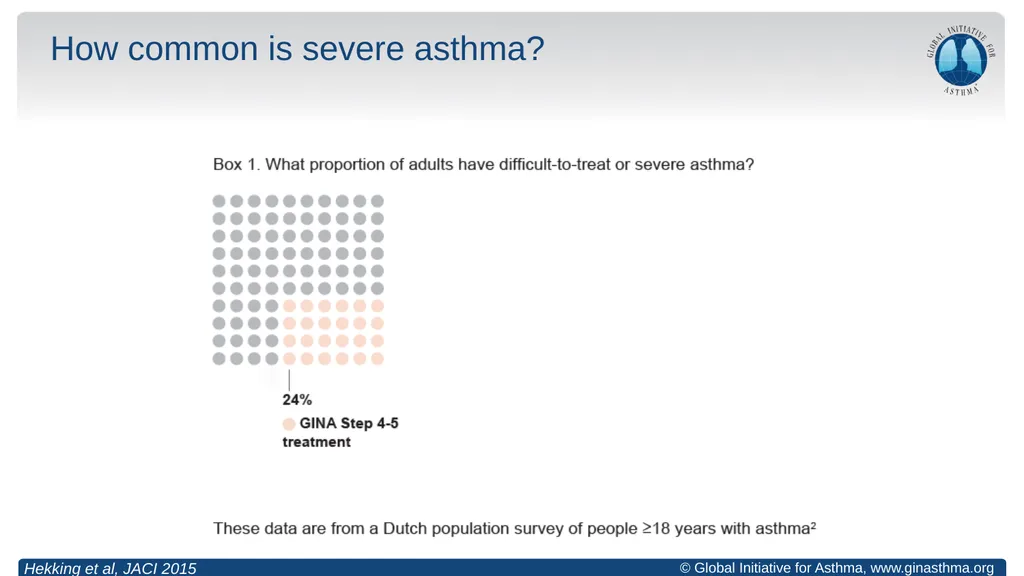The width and height of the screenshot is (1024, 576).
Task: Click the vertical callout line above 24%
Action: pos(289,379)
